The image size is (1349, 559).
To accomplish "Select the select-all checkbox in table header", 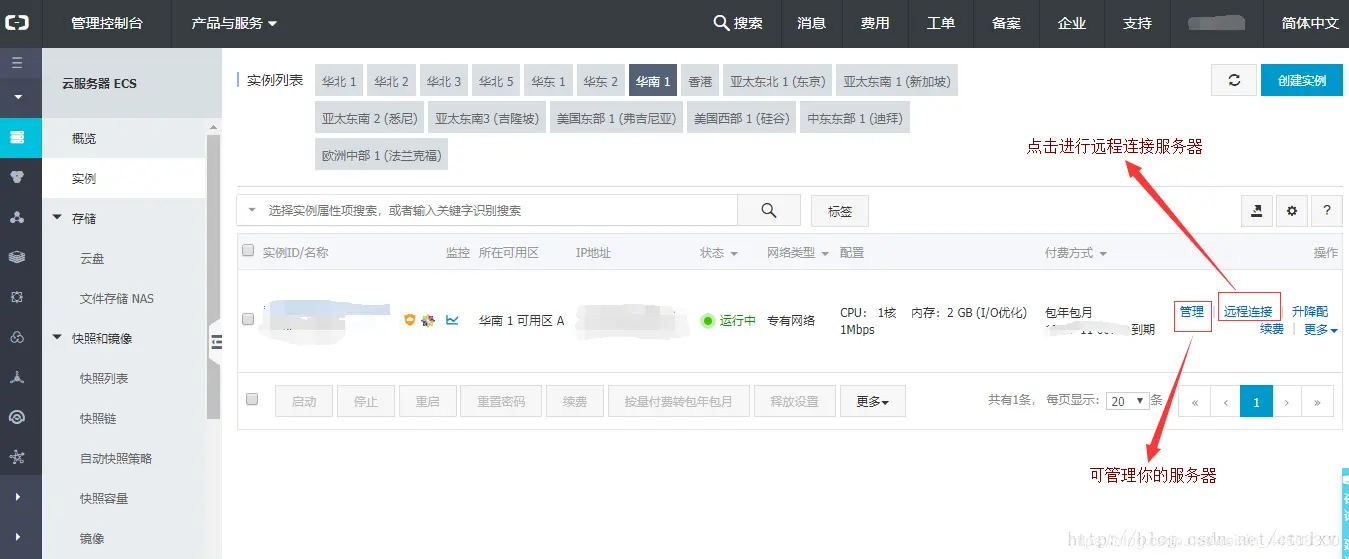I will [248, 251].
